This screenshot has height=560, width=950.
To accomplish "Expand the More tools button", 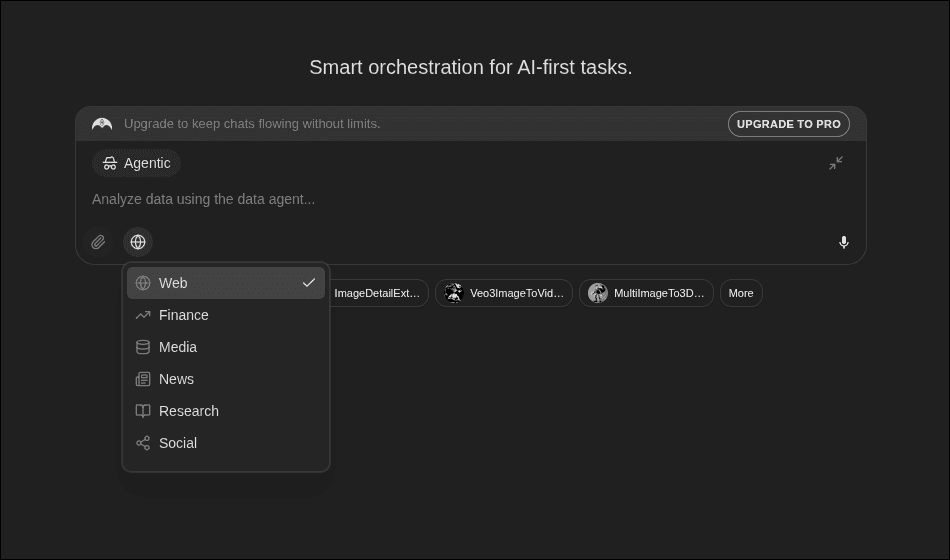I will point(741,293).
